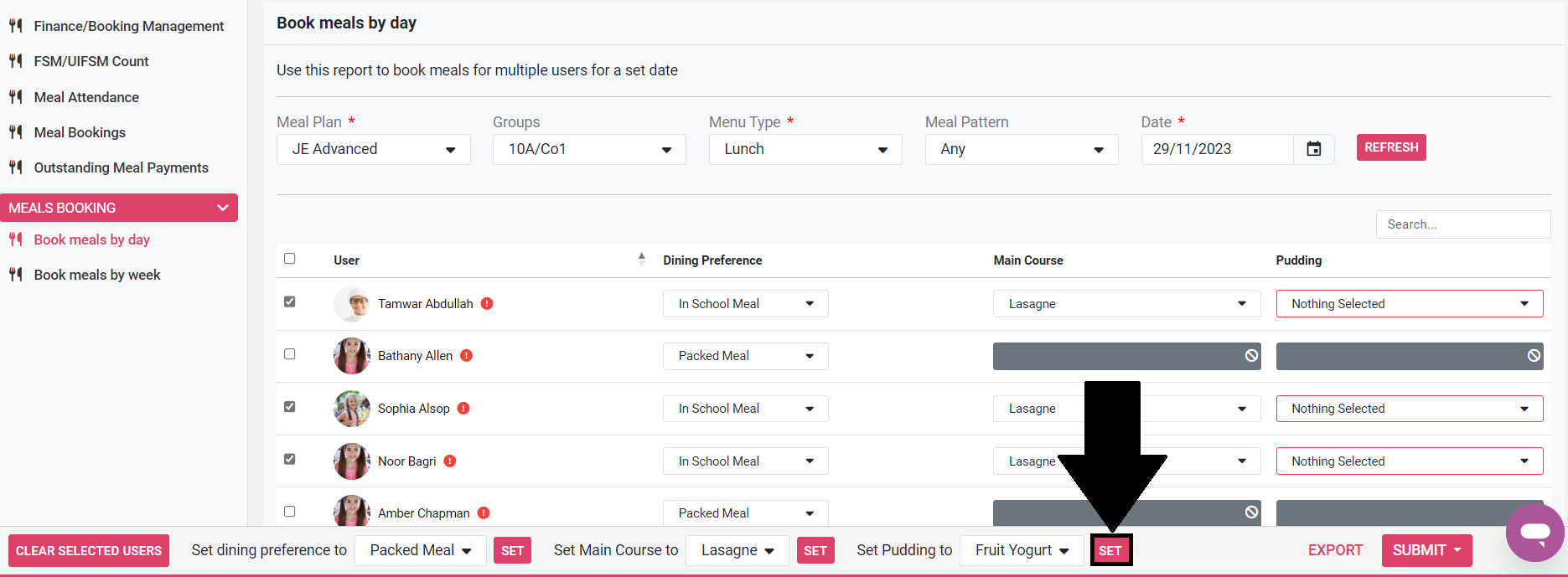Open the Groups dropdown showing 10A/Co1

[589, 150]
